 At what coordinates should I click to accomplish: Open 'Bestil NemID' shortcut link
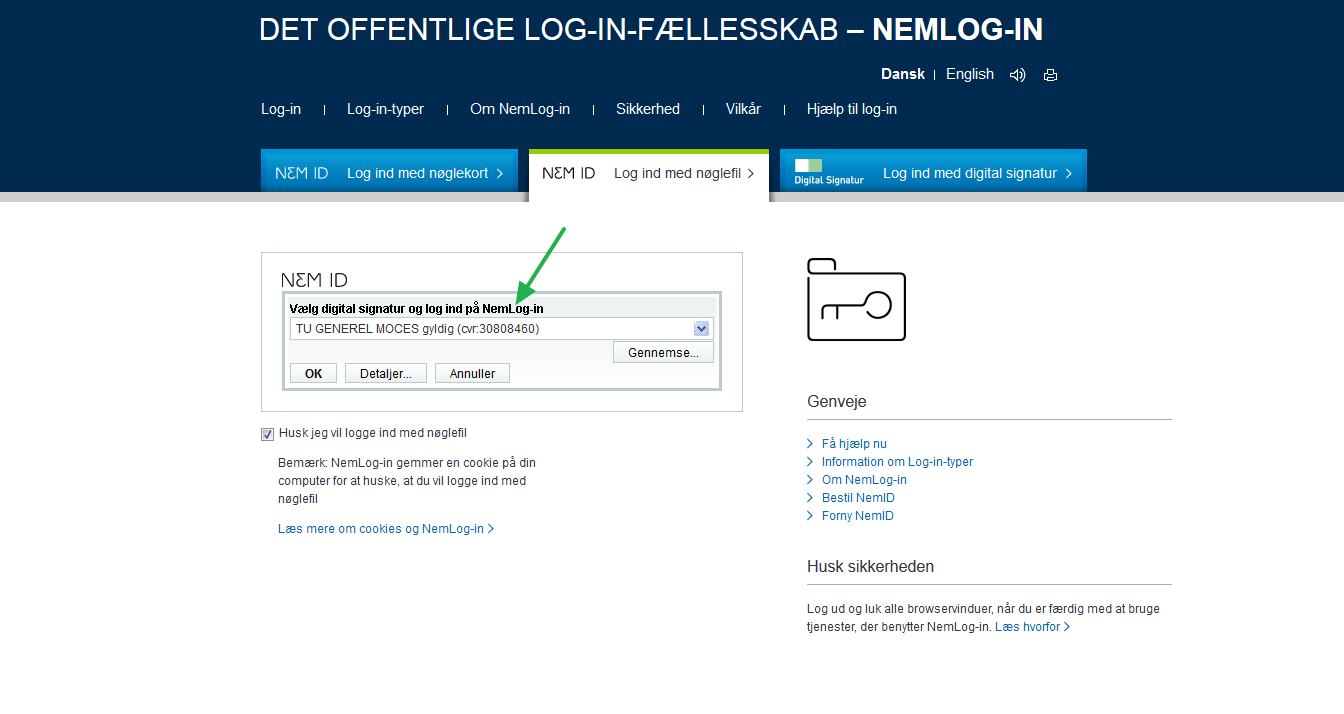[858, 498]
